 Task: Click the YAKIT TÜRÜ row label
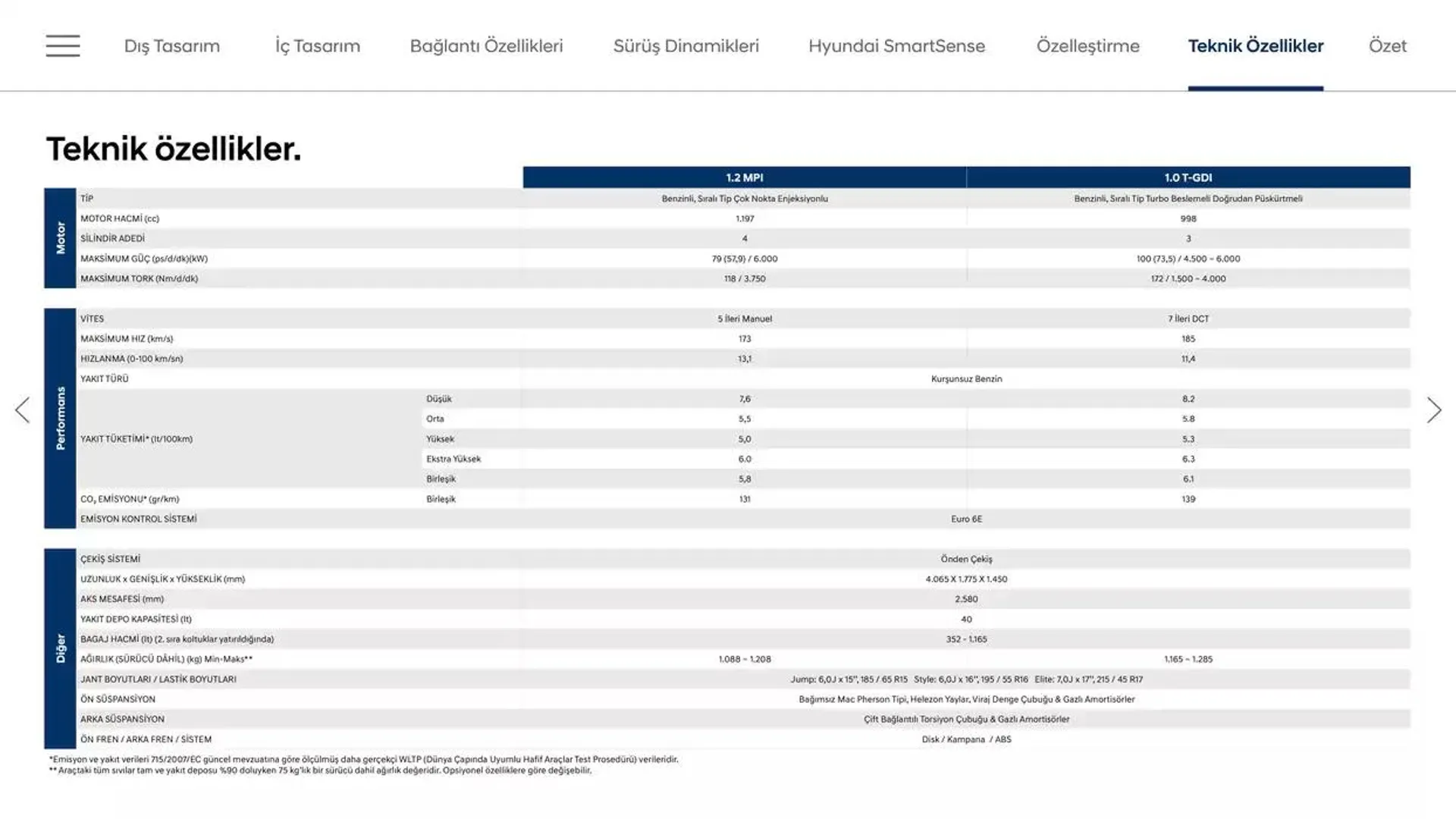(105, 378)
